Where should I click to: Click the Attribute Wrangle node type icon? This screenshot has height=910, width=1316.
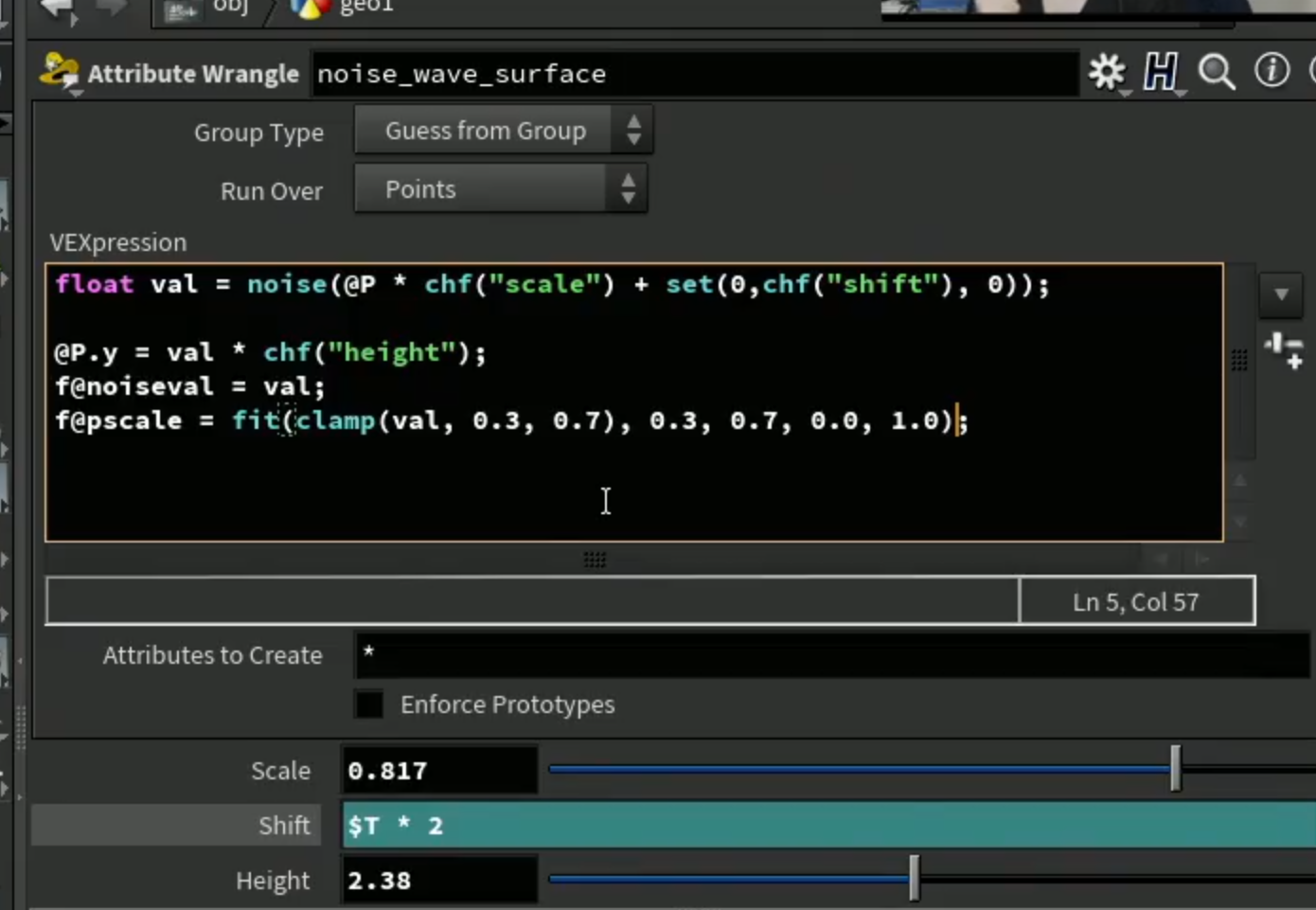point(59,73)
